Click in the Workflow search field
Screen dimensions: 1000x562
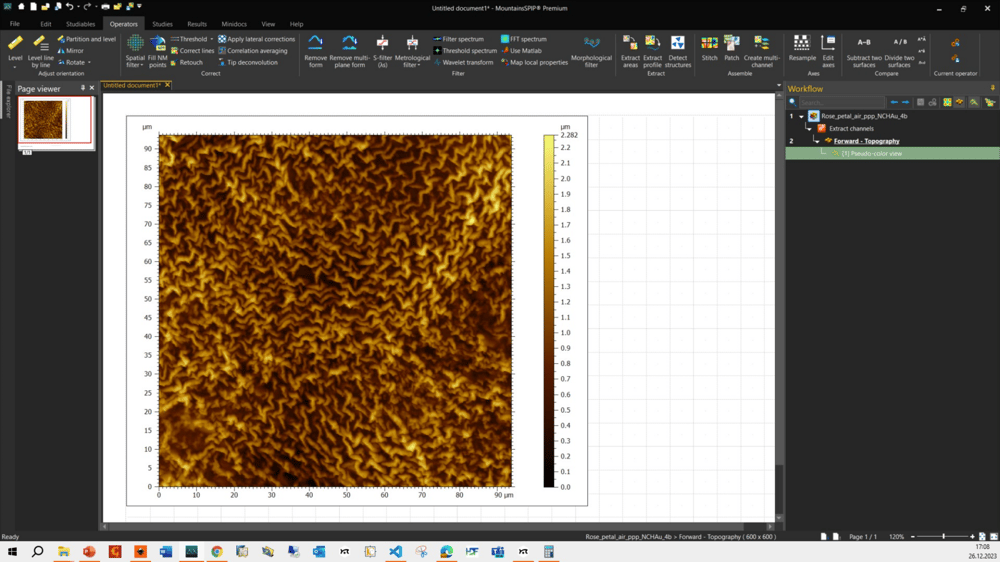pyautogui.click(x=841, y=102)
